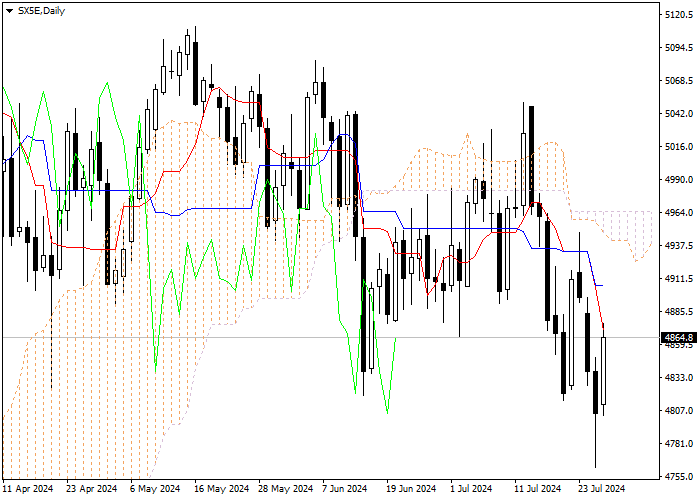Viewport: 700px width, 500px height.
Task: Click the 5068.5 price axis value
Action: [x=679, y=81]
